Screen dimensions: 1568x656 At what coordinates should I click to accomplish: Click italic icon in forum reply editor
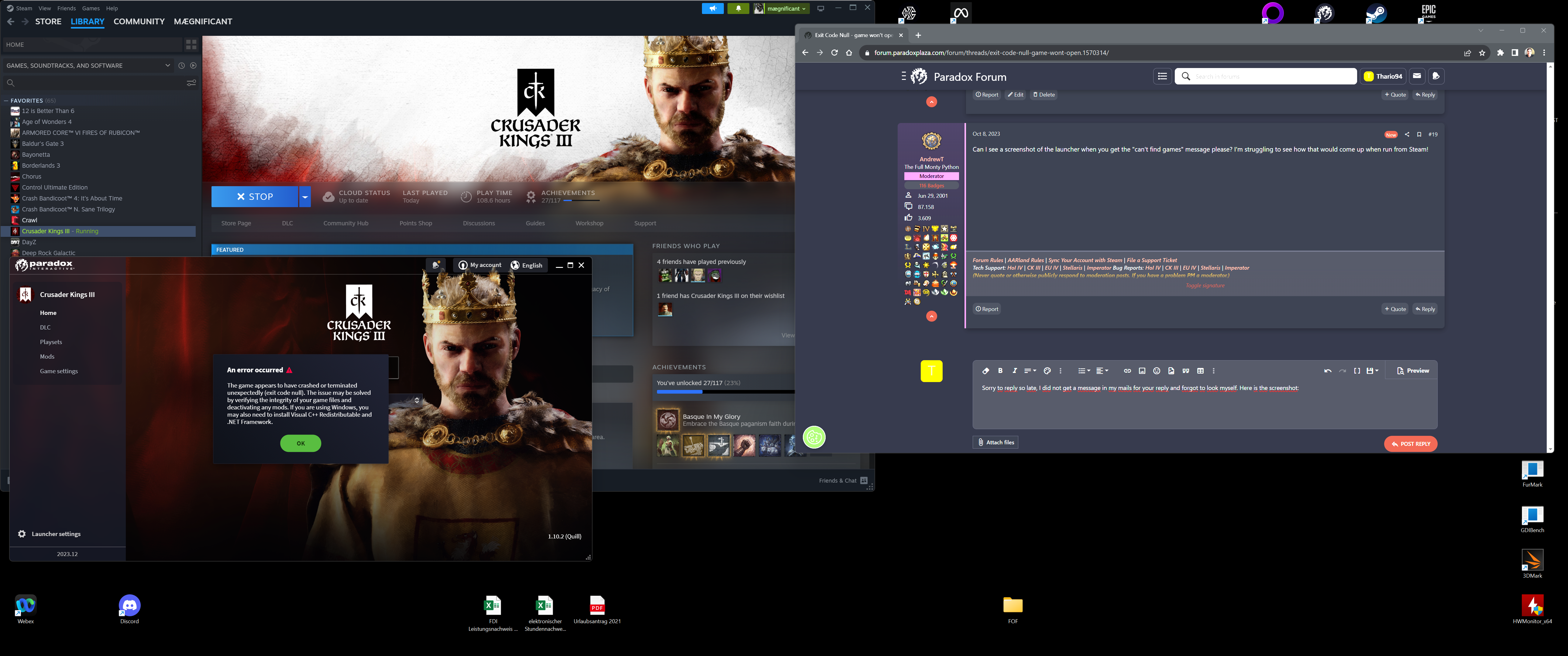click(x=1014, y=371)
